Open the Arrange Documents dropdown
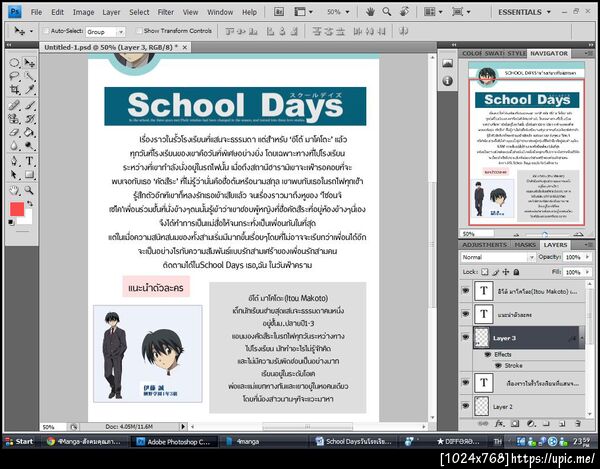600x469 pixels. point(433,12)
